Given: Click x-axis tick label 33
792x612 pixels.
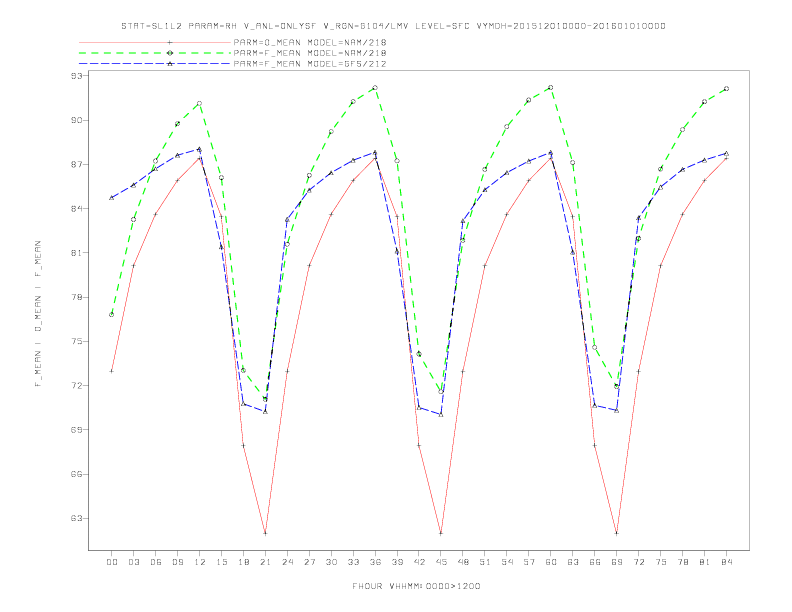Looking at the screenshot, I should coord(353,562).
